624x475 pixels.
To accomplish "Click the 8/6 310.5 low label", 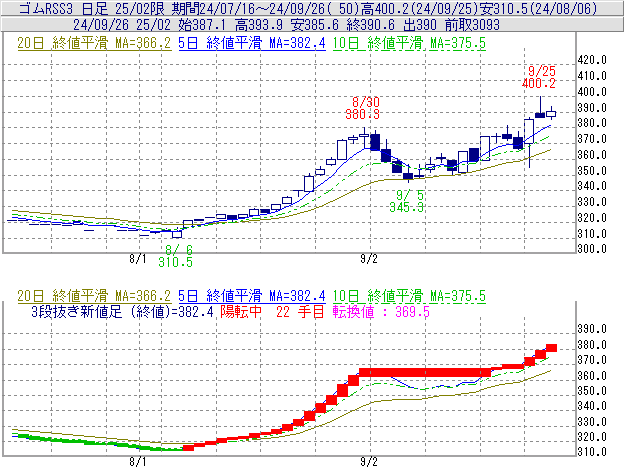I will pos(176,256).
